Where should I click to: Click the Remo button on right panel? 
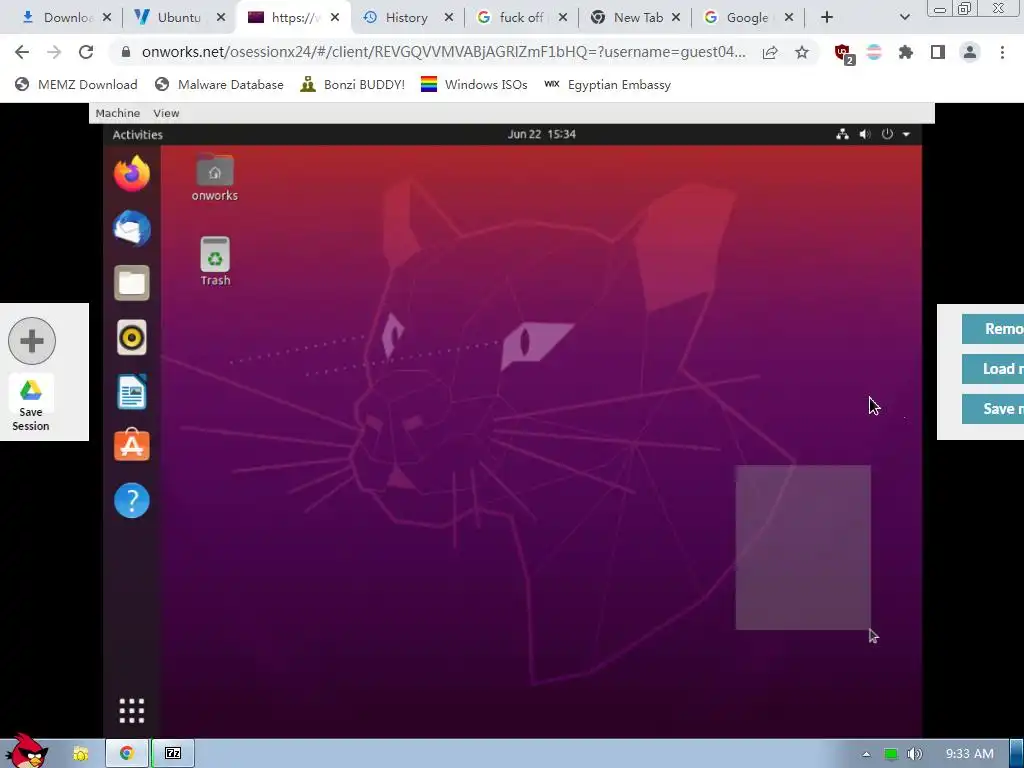tap(993, 328)
